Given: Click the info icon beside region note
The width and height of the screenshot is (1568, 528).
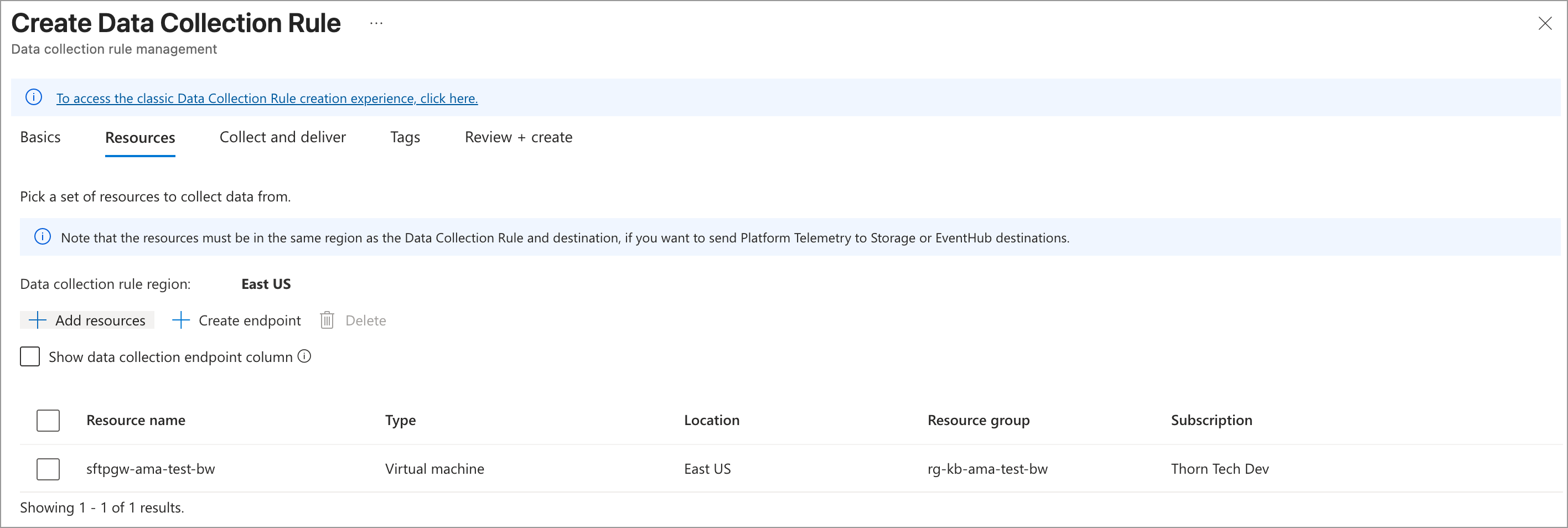Looking at the screenshot, I should click(43, 237).
